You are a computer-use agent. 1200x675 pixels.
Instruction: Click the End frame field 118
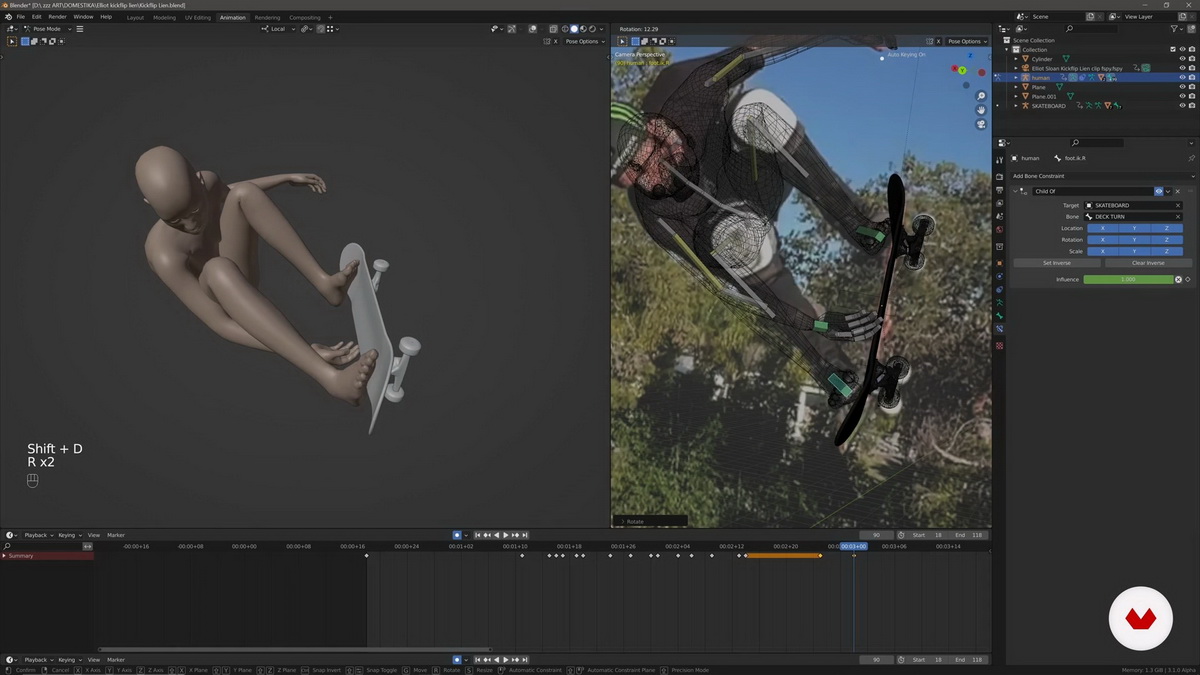coord(969,535)
